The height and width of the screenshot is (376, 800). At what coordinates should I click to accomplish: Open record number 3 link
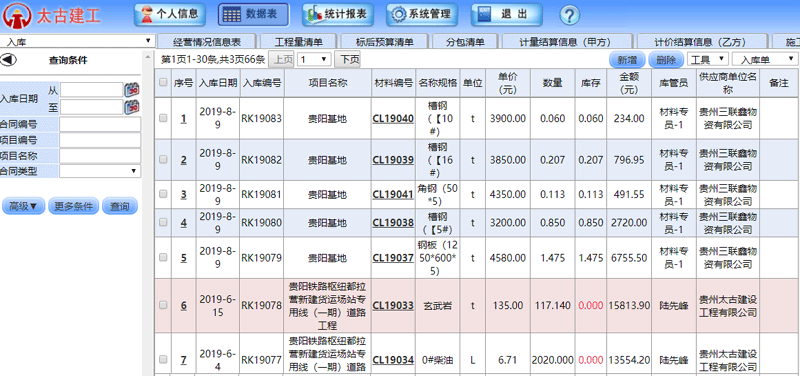click(184, 194)
